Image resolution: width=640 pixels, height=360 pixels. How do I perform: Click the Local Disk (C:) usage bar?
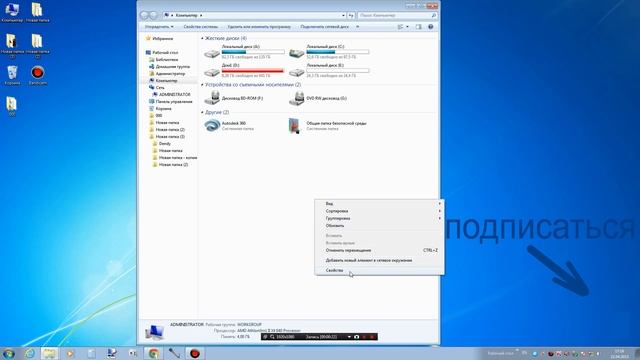point(338,52)
